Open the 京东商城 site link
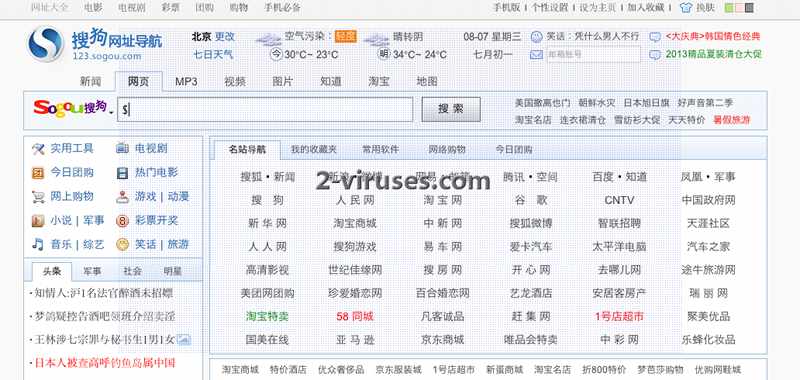 pos(442,340)
